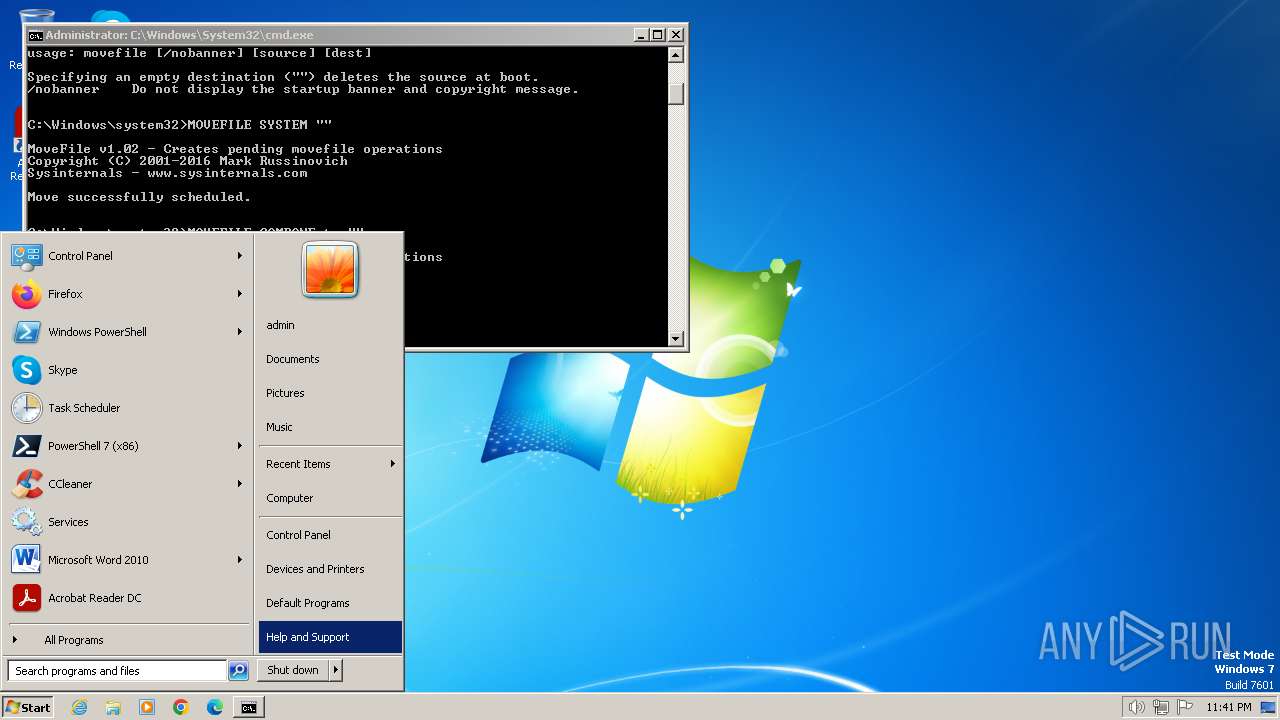
Task: Open Documents library
Action: coord(330,359)
